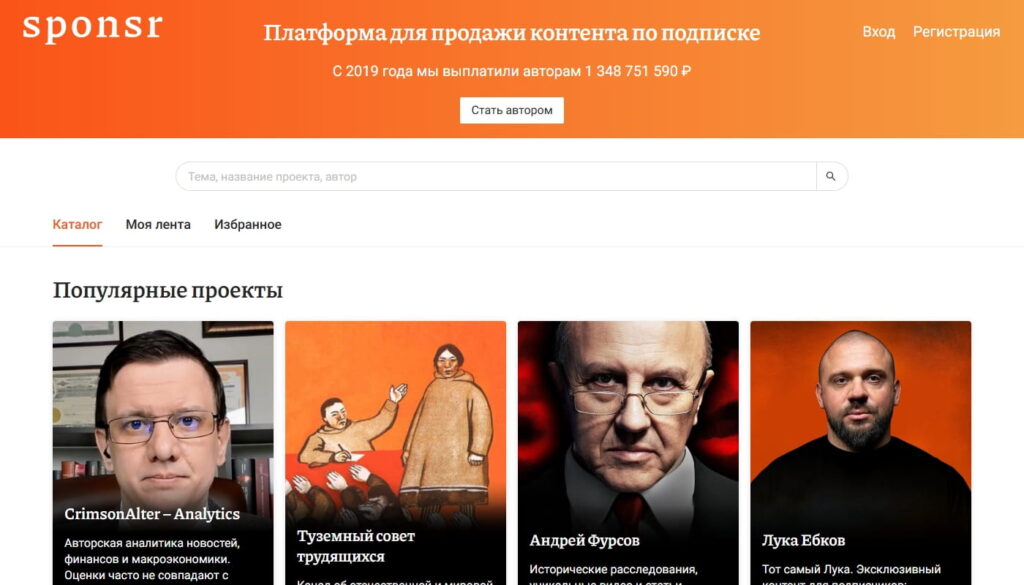Image resolution: width=1024 pixels, height=585 pixels.
Task: Click the Платформа для продажи контента headline
Action: [x=512, y=33]
